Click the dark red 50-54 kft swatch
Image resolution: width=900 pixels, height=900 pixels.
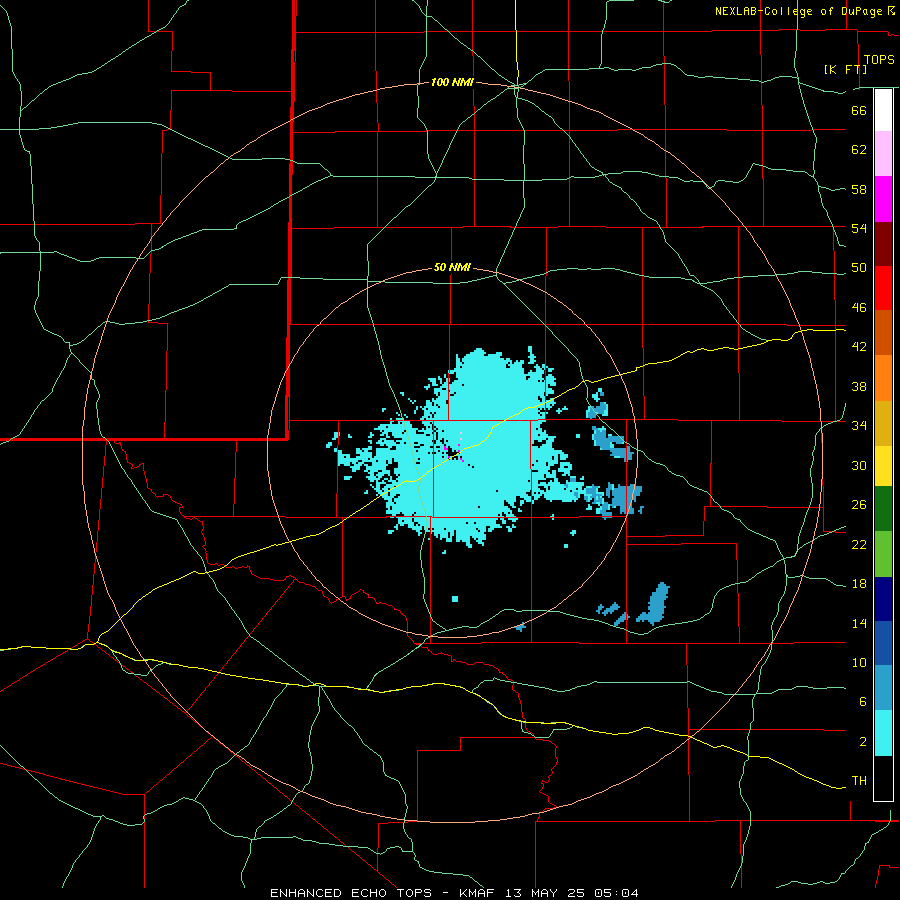pyautogui.click(x=883, y=243)
